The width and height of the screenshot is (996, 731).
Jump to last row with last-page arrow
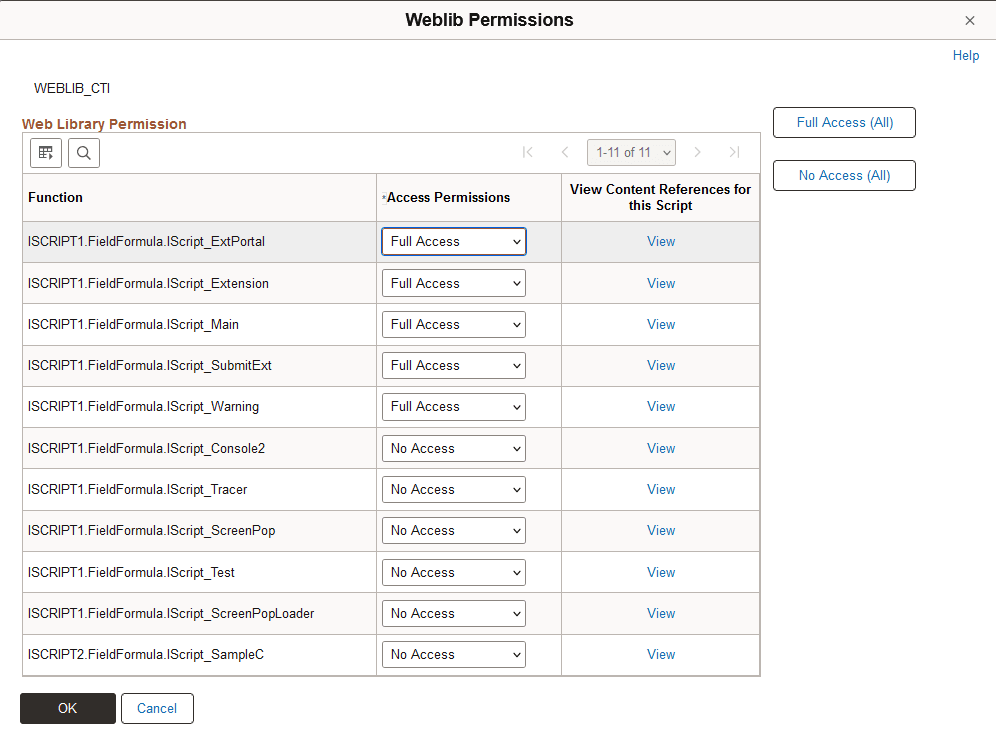click(734, 152)
